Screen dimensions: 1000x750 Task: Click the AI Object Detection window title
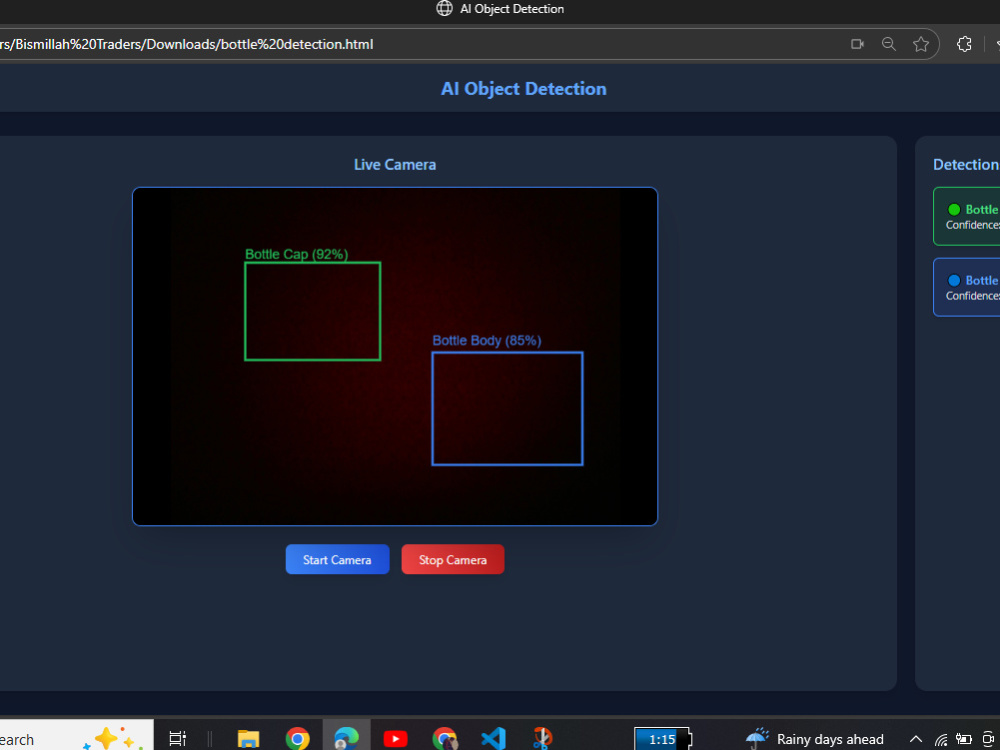coord(511,8)
